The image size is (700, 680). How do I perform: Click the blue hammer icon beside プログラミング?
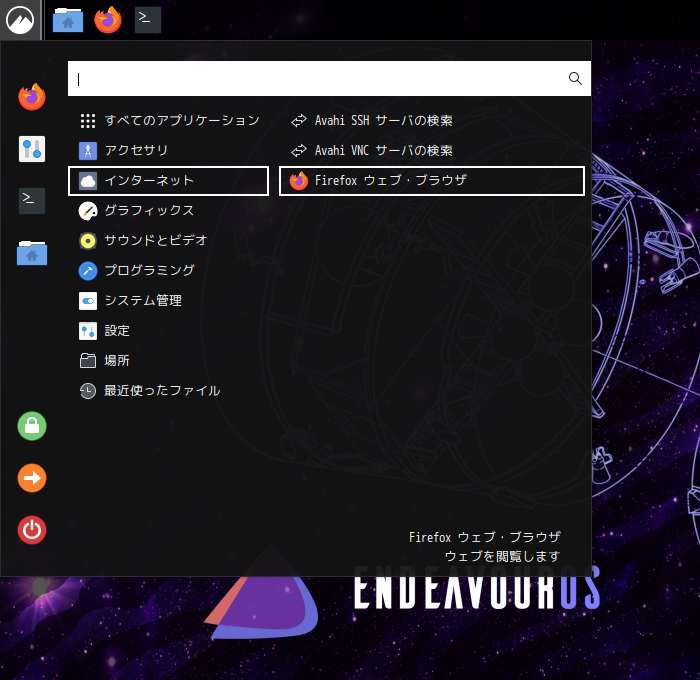tap(88, 271)
